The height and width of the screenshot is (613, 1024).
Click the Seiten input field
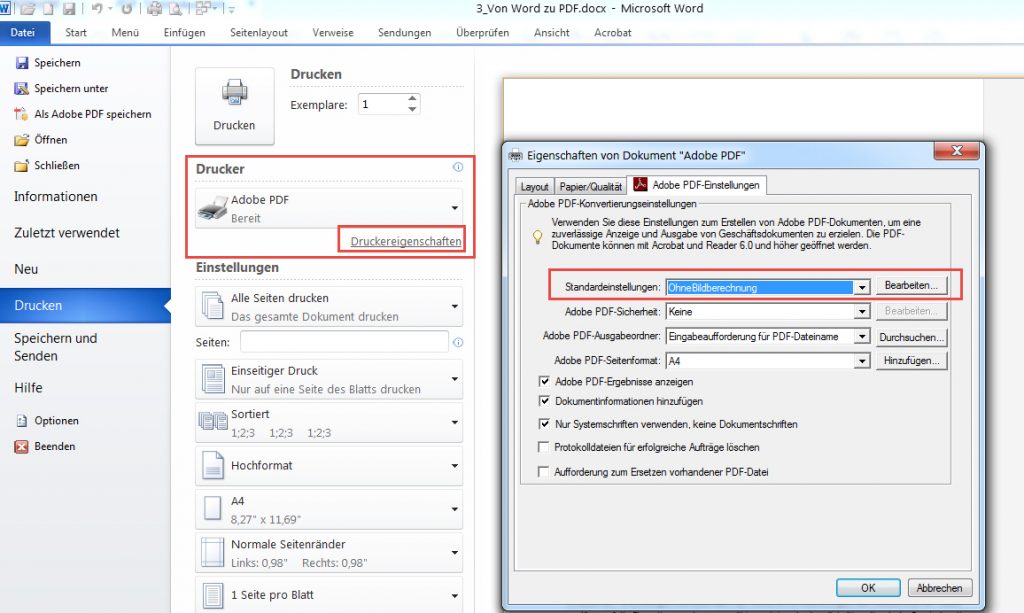(344, 341)
